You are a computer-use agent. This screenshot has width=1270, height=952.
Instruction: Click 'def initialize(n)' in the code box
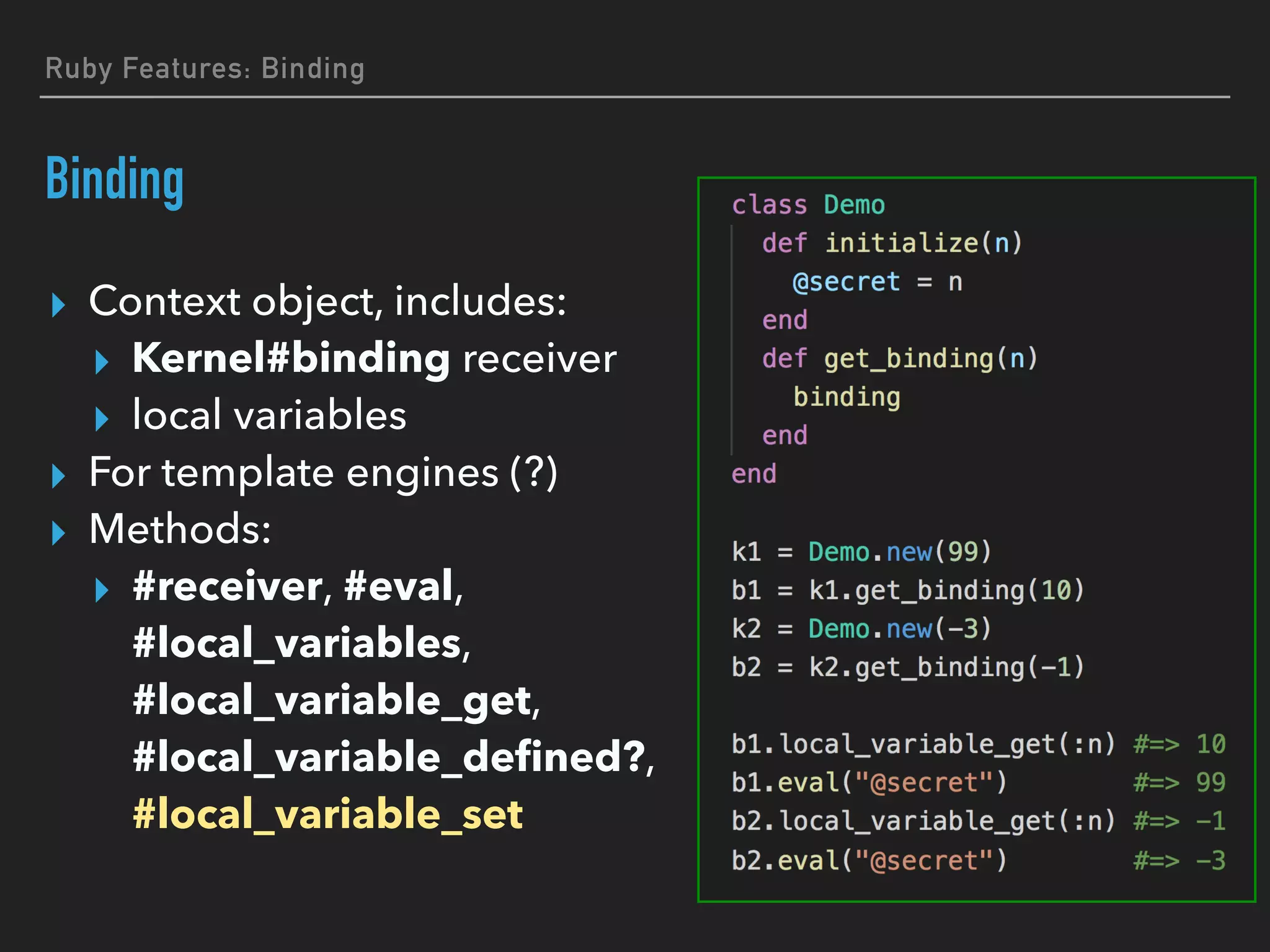(x=892, y=243)
